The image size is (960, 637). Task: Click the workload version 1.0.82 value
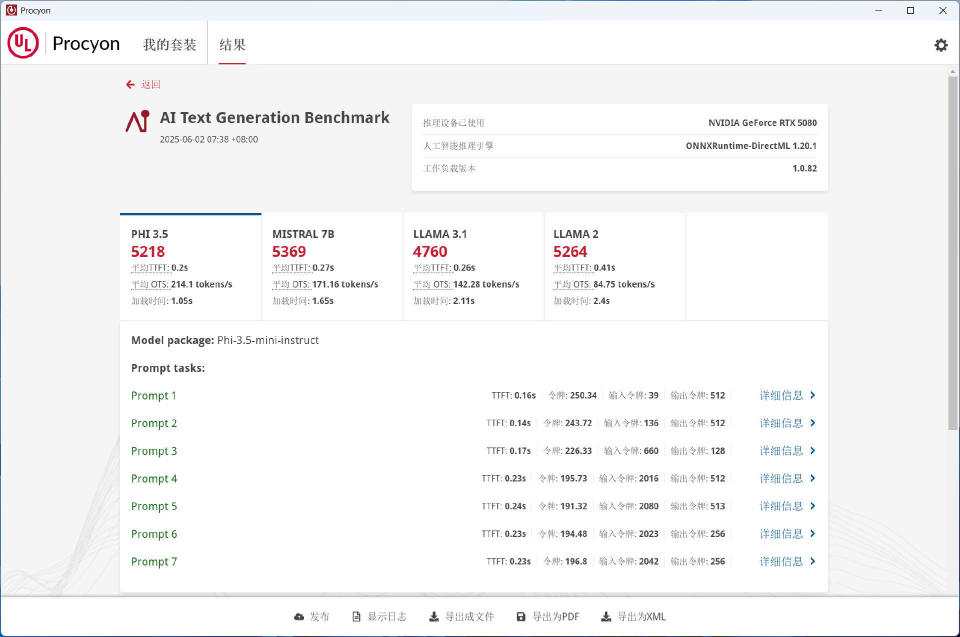(x=804, y=168)
